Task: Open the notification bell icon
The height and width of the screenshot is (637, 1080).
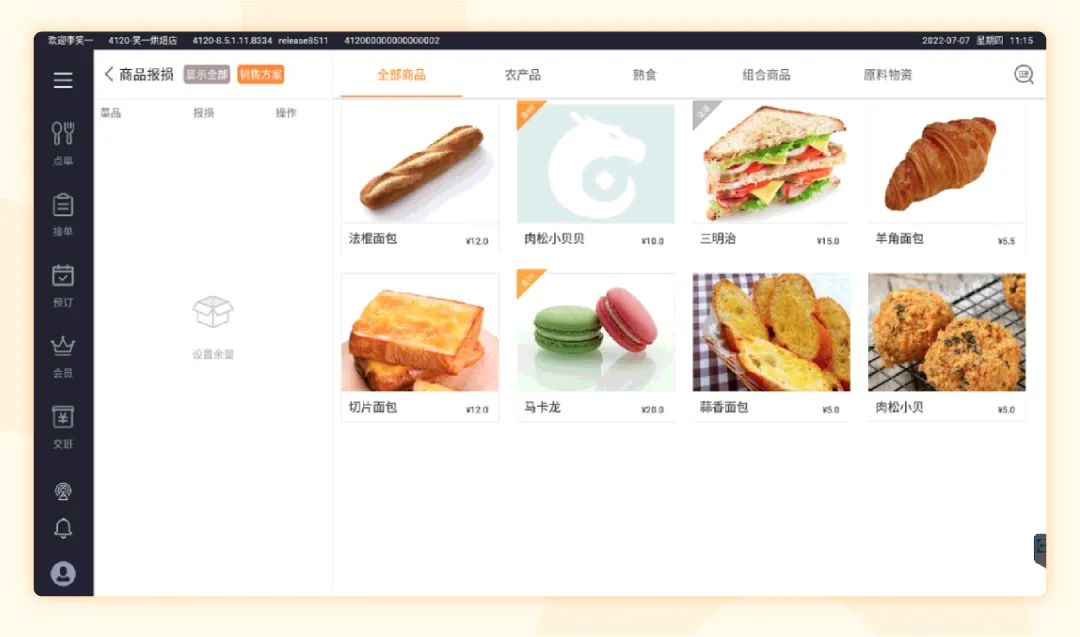Action: pyautogui.click(x=63, y=528)
